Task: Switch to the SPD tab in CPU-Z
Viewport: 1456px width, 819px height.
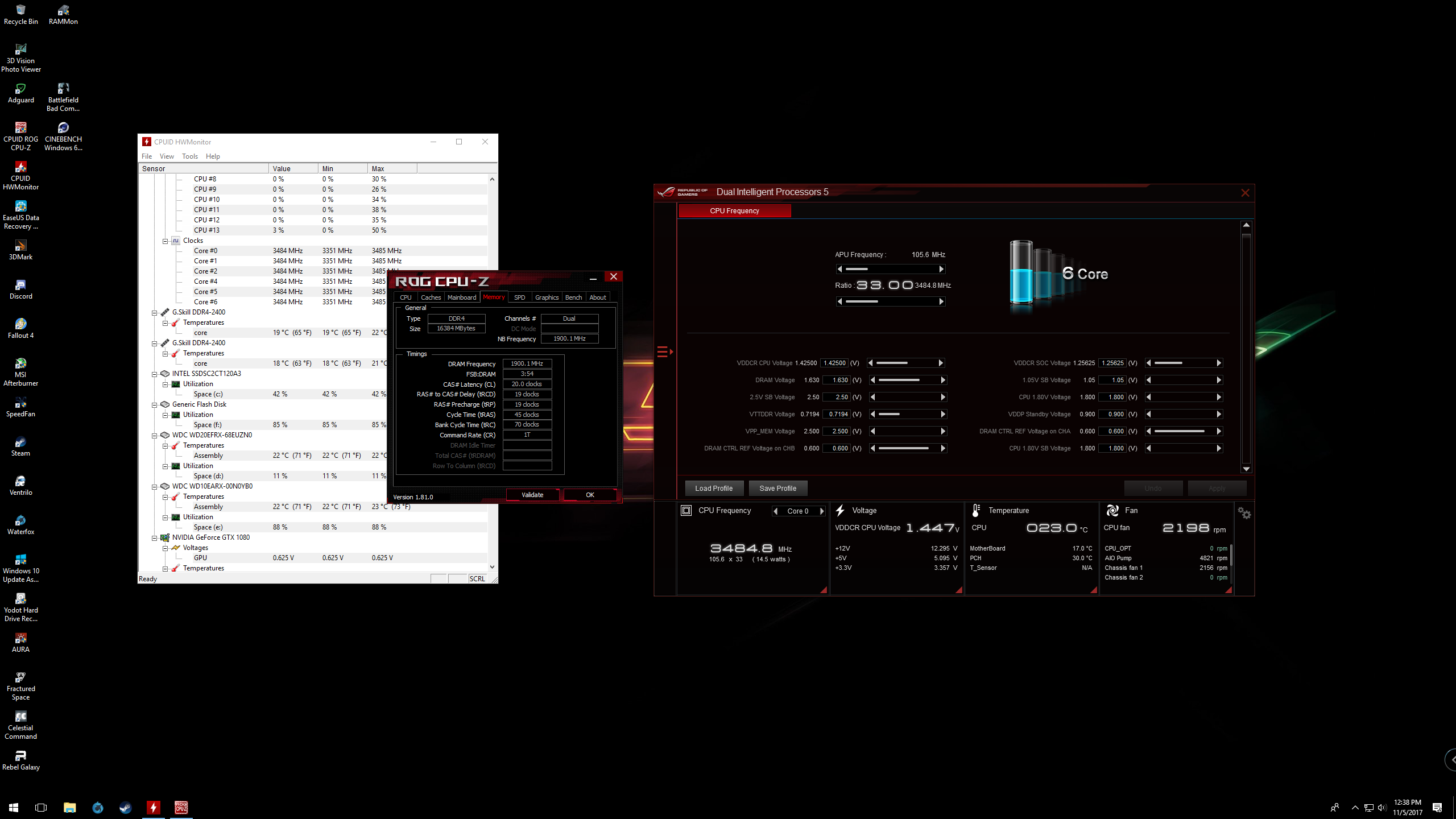Action: pyautogui.click(x=519, y=297)
